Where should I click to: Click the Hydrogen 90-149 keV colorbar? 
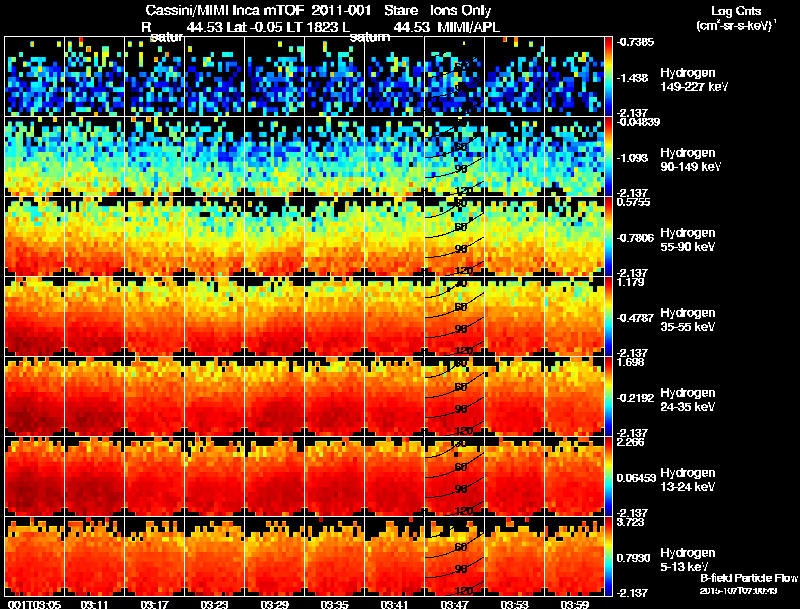(x=608, y=157)
